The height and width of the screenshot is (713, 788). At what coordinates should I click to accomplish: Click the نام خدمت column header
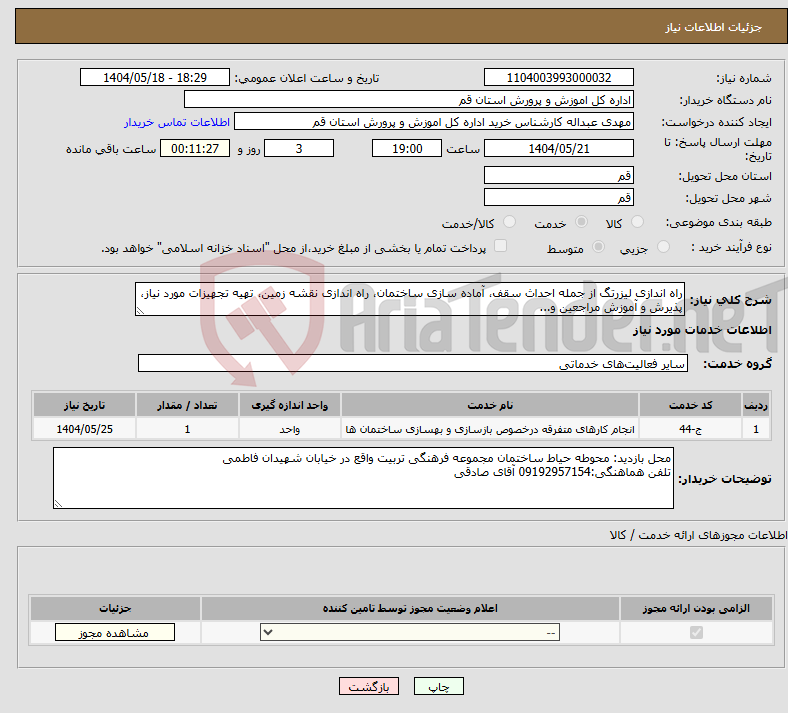tap(490, 405)
